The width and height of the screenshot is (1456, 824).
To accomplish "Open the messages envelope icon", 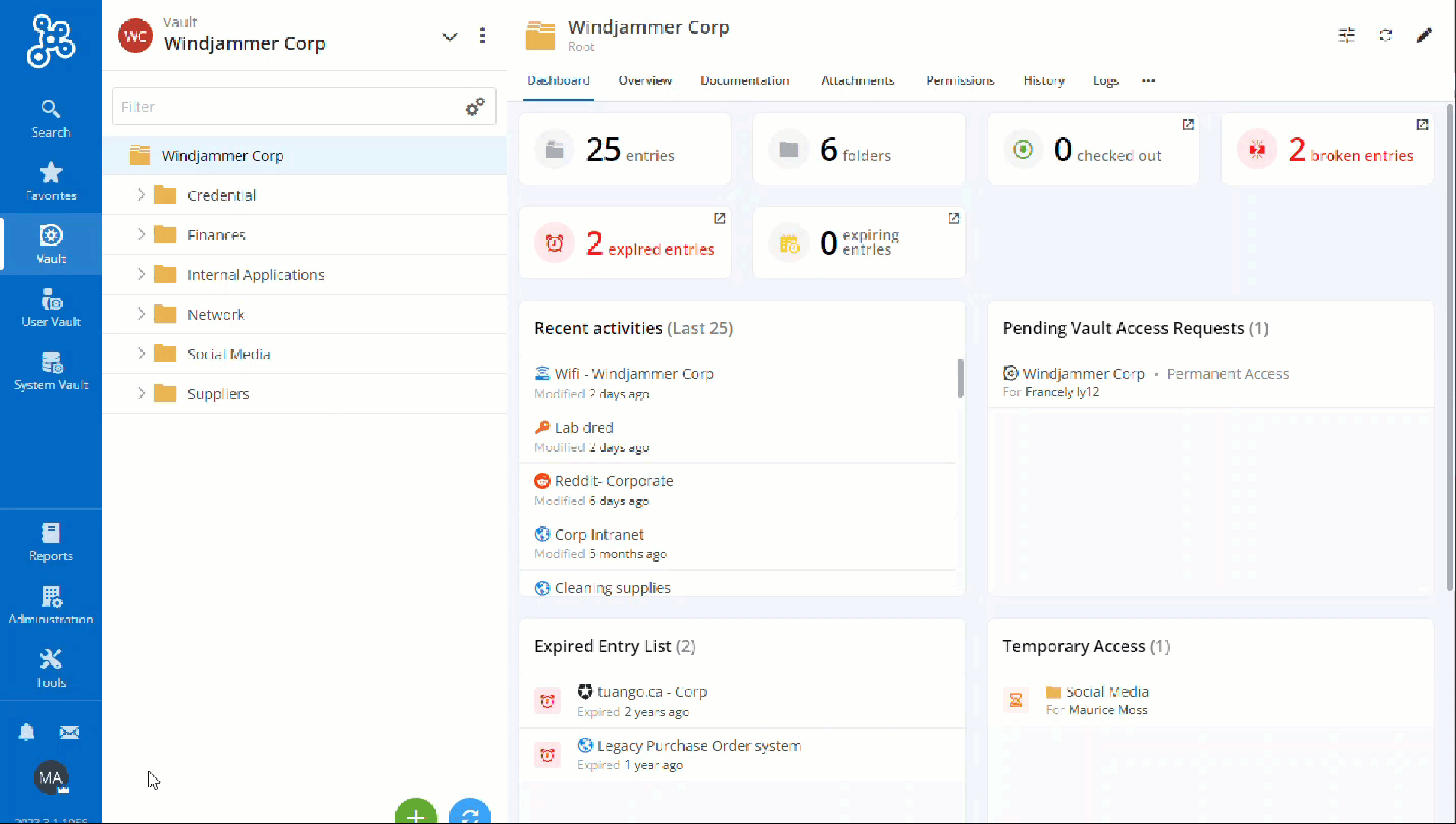I will 69,732.
